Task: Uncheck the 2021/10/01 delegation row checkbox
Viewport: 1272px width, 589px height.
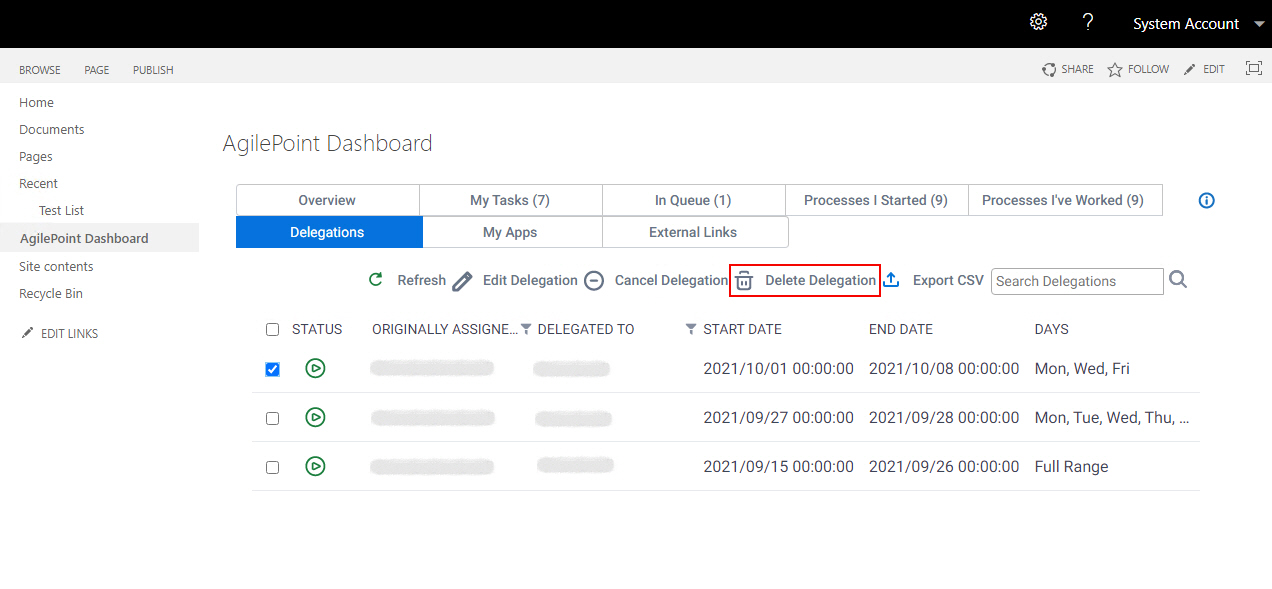Action: (272, 369)
